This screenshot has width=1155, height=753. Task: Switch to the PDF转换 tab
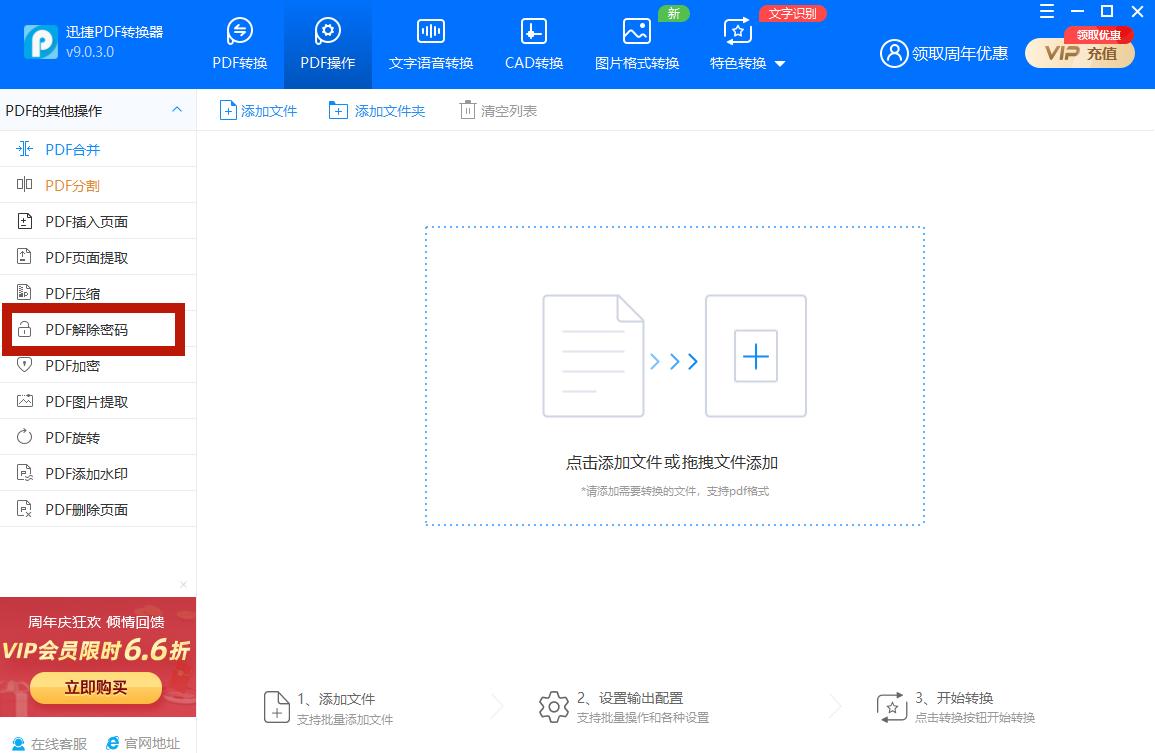(239, 44)
